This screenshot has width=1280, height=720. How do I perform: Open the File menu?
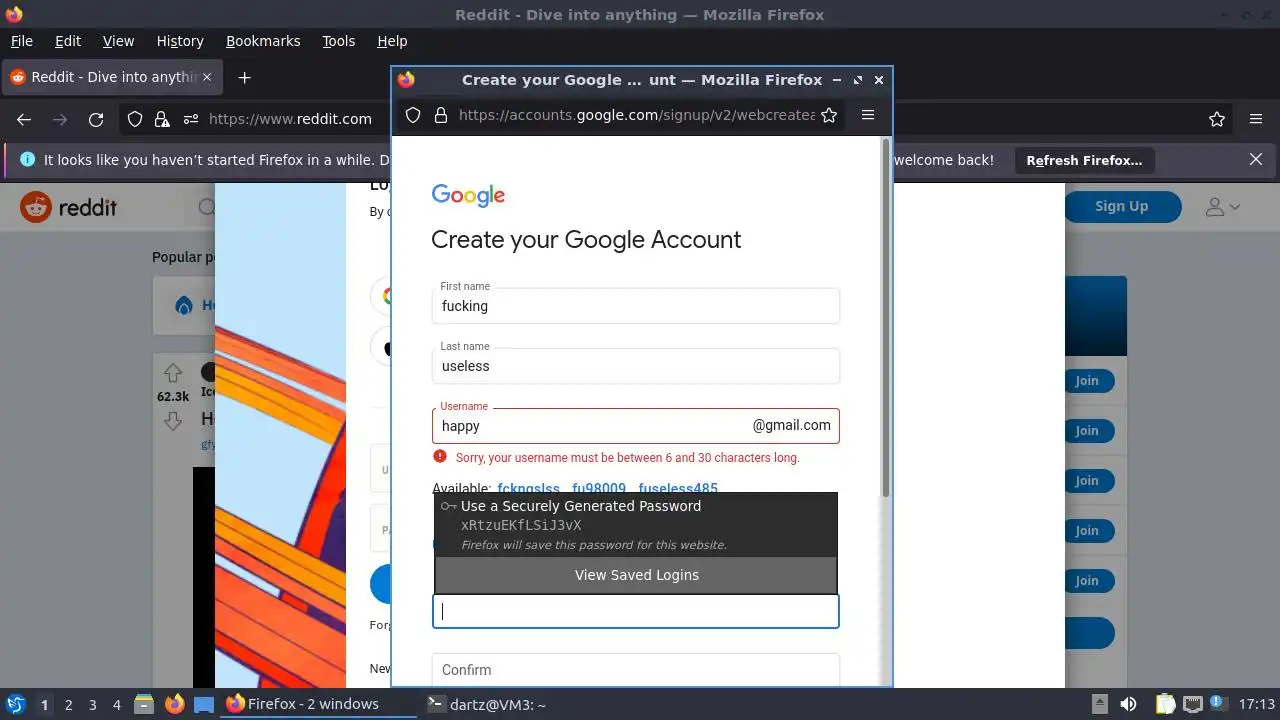tap(21, 41)
